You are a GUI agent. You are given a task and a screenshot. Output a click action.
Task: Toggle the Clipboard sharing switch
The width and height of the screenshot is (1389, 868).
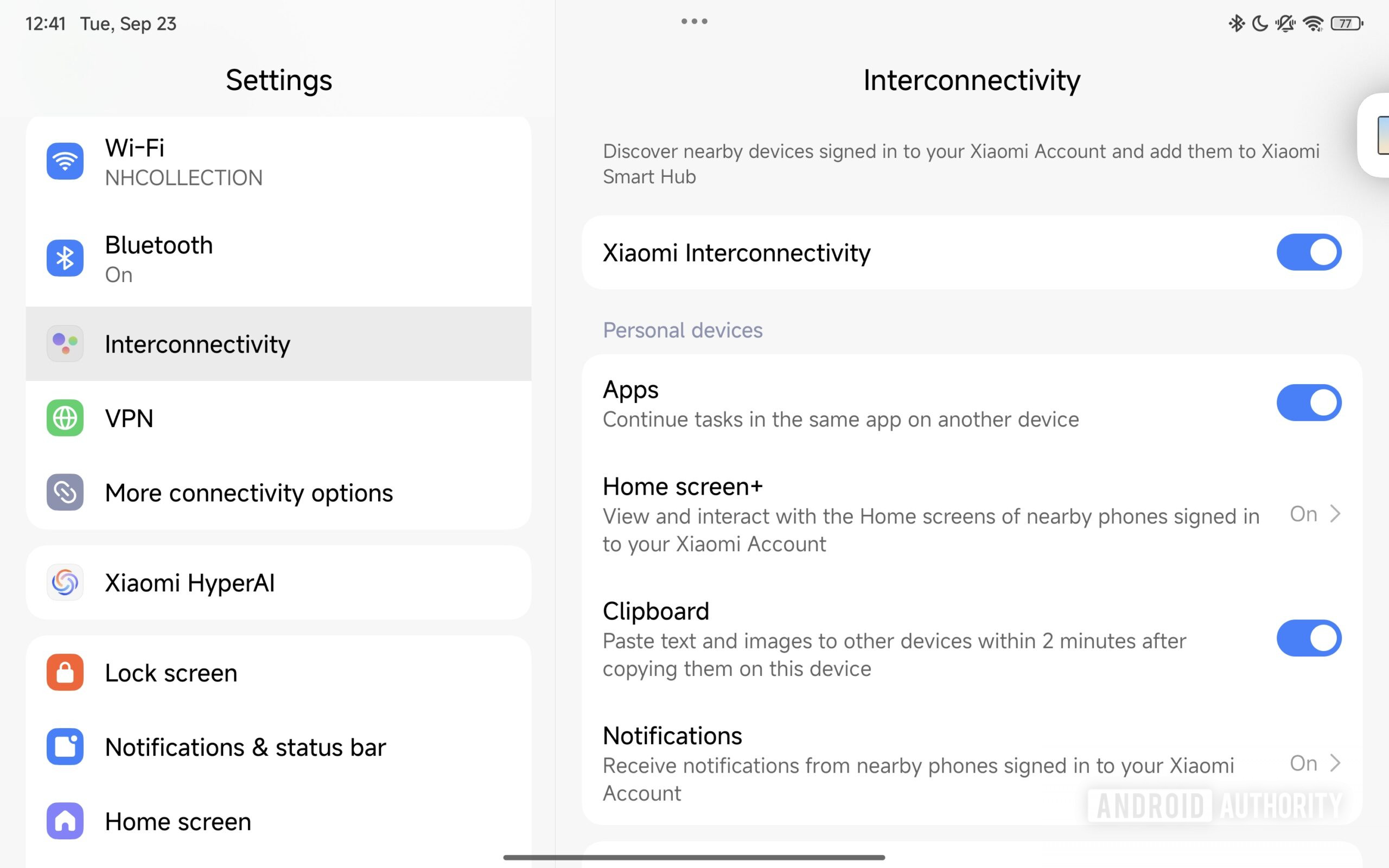tap(1309, 638)
